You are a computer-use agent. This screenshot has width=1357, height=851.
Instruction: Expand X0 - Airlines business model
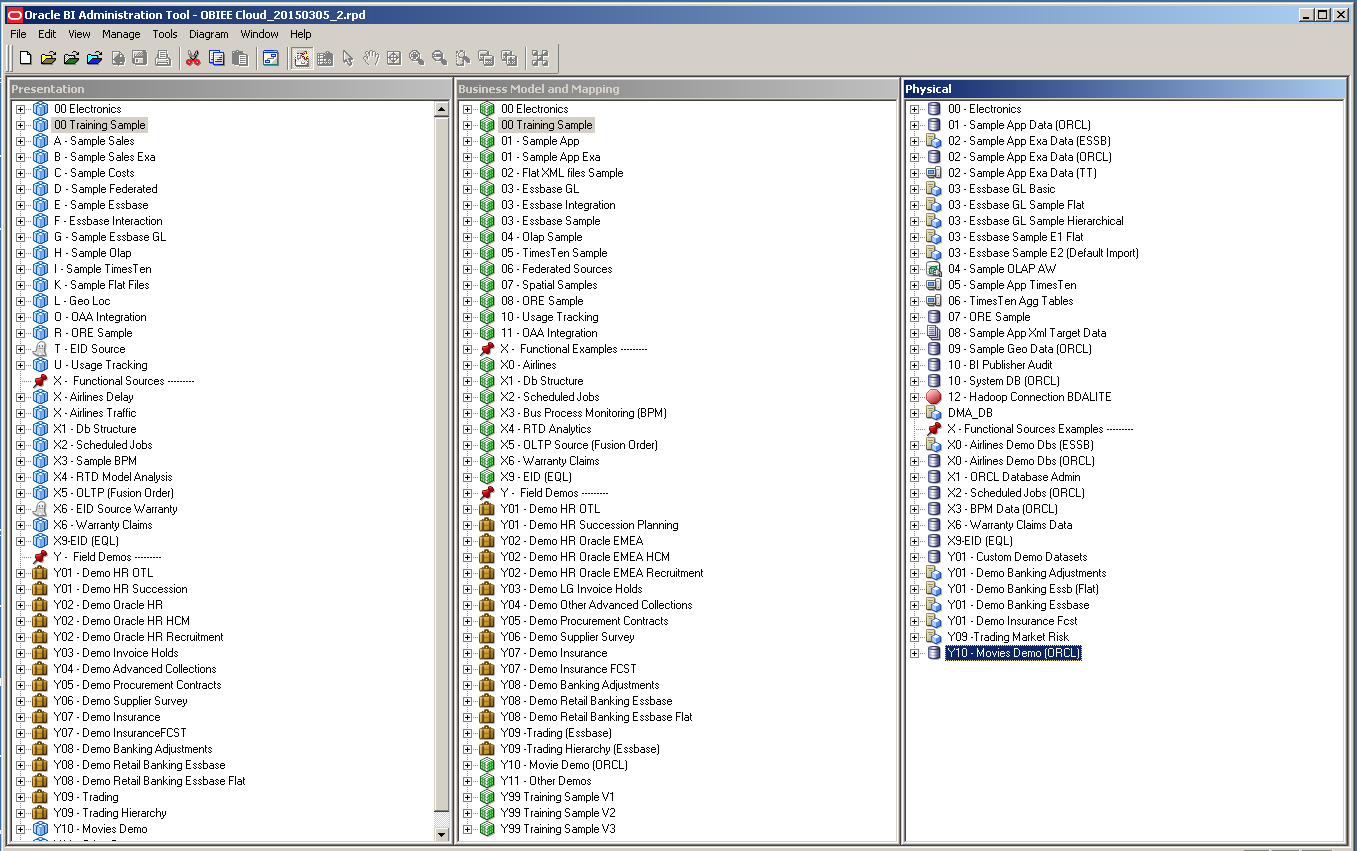click(467, 365)
